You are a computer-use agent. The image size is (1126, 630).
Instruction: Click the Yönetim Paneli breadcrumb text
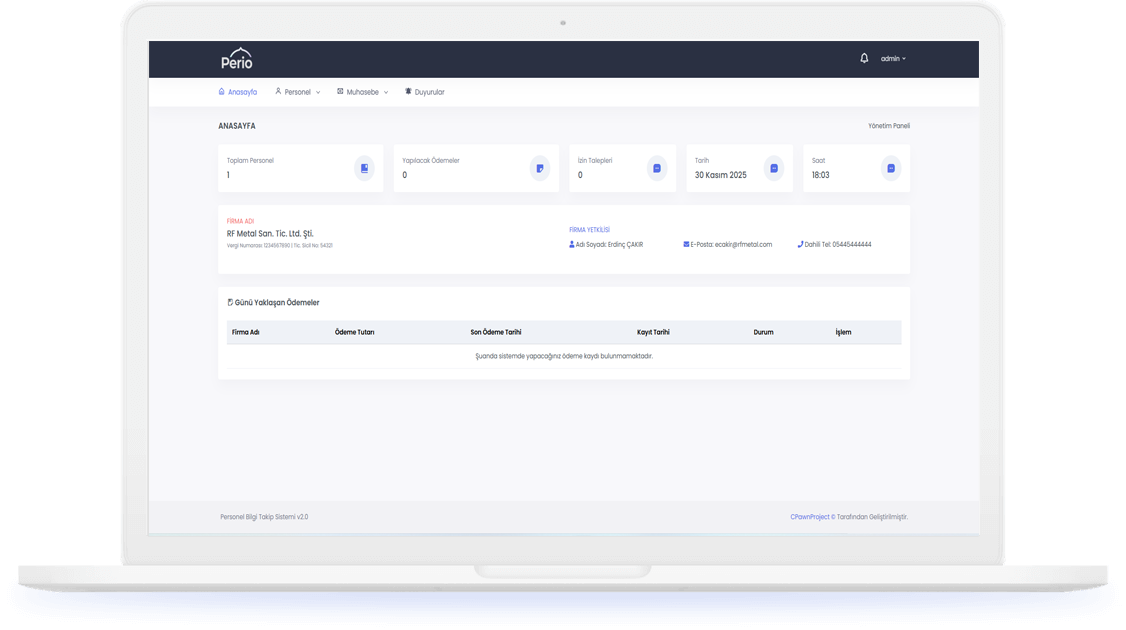(x=888, y=126)
